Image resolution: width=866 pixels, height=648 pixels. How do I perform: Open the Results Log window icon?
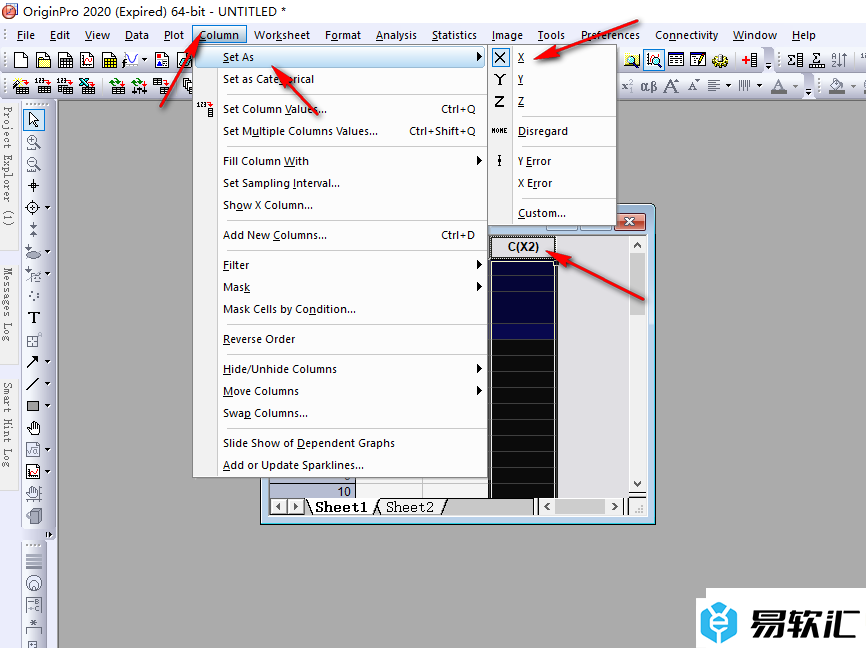coord(676,60)
